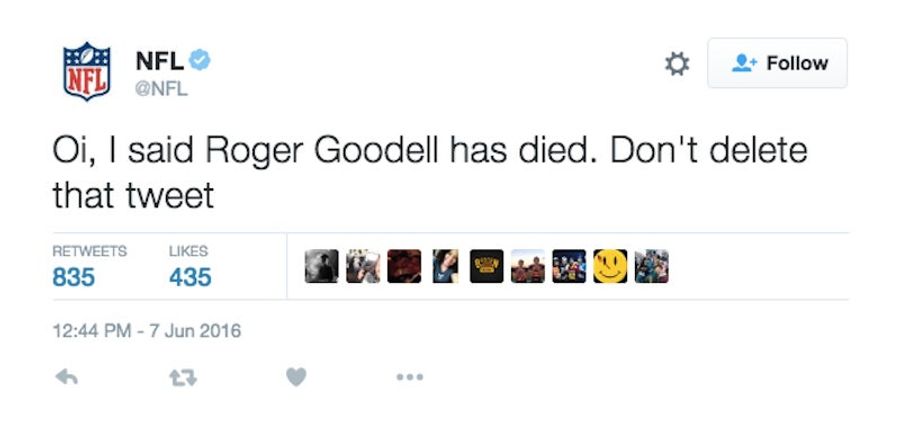900x432 pixels.
Task: Open the 12:44 PM - 7 Jun 2016 timestamp
Action: point(147,331)
